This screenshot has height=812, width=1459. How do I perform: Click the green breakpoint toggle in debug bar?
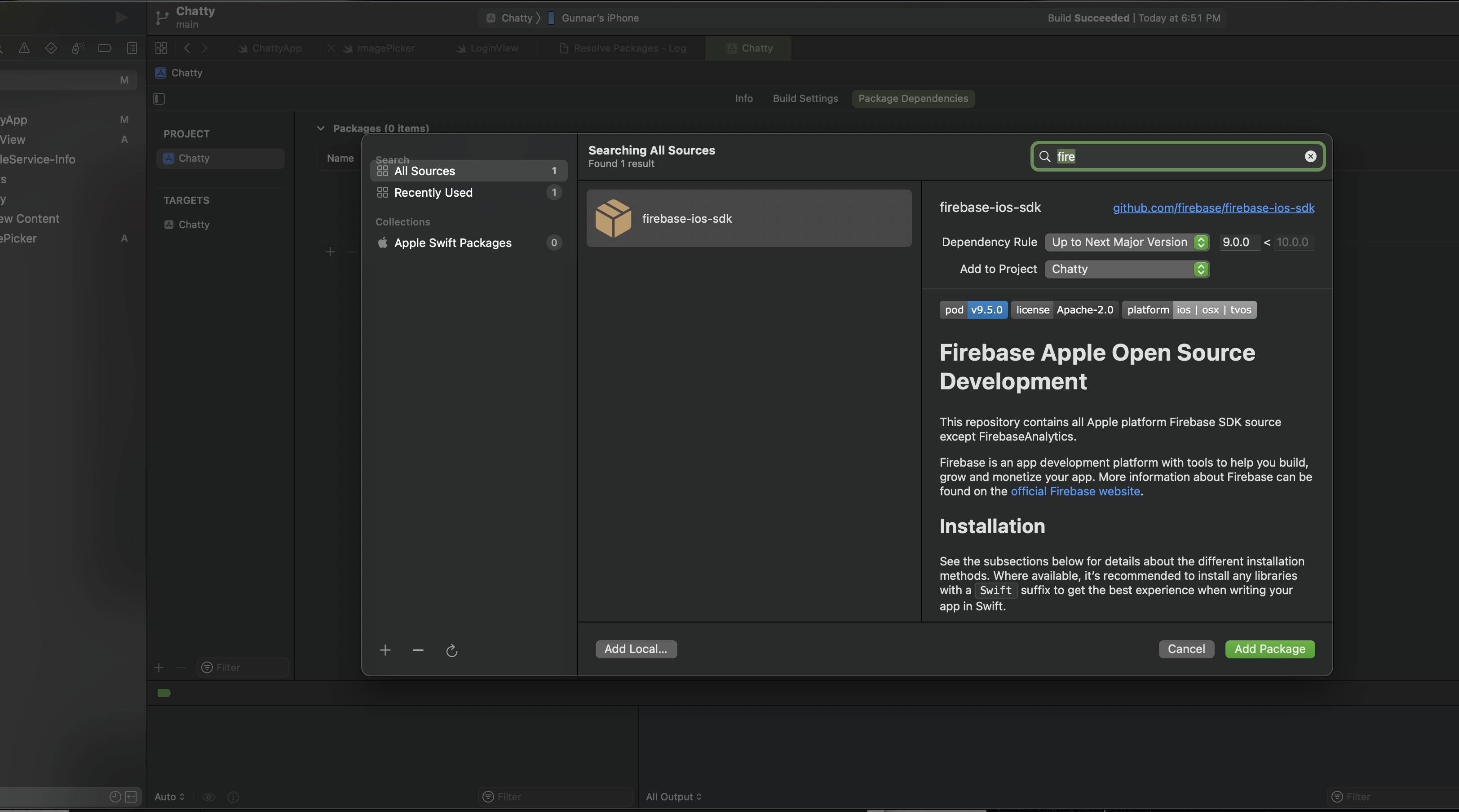click(x=164, y=693)
